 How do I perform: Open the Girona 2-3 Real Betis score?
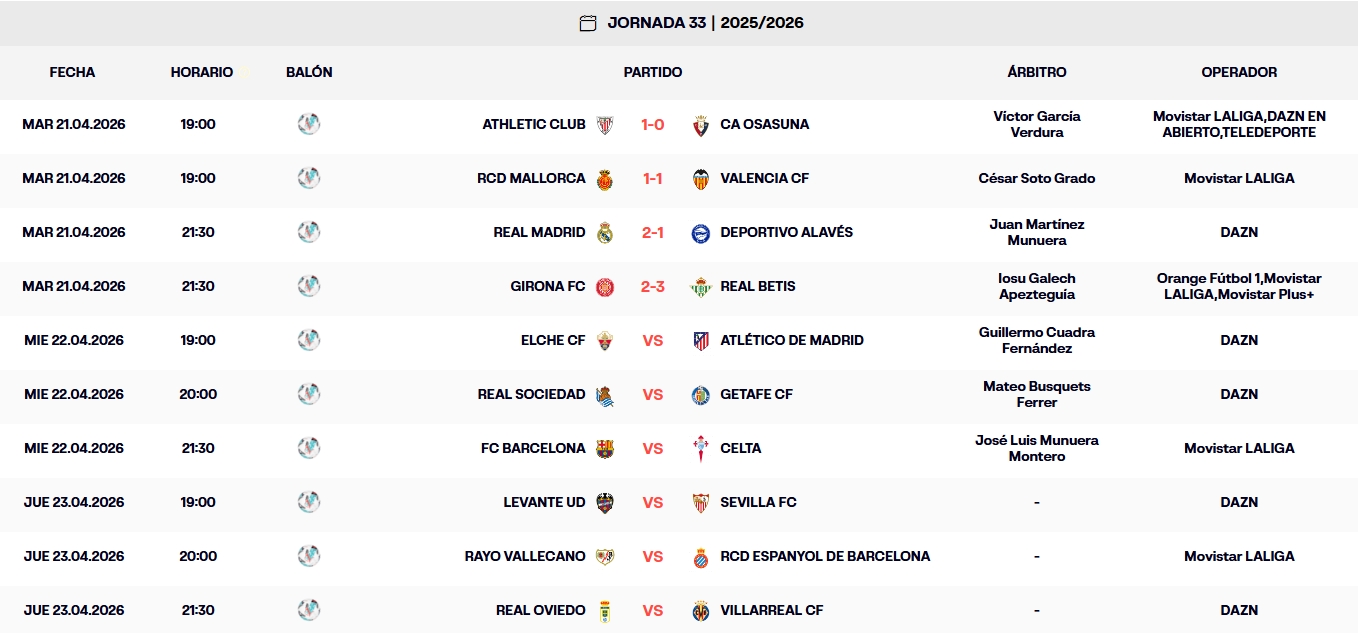pos(651,286)
